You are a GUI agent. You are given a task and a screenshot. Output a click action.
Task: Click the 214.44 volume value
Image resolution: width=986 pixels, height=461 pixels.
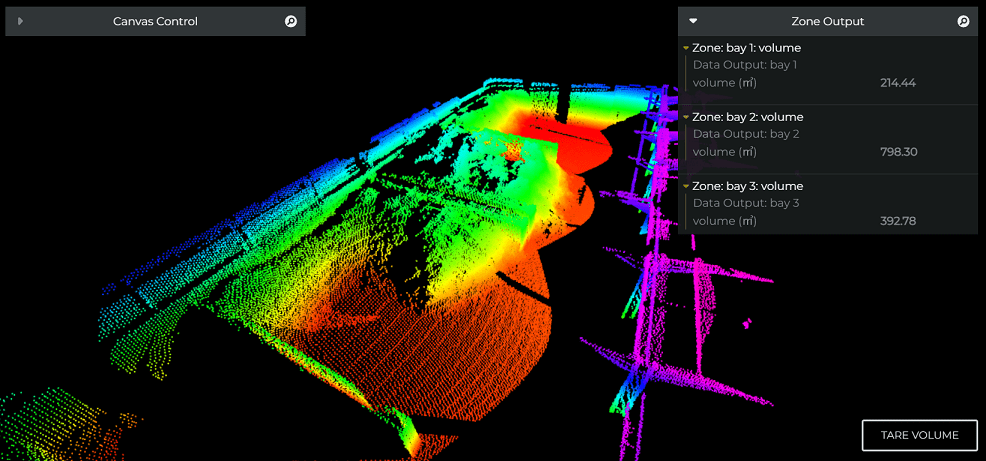[898, 83]
